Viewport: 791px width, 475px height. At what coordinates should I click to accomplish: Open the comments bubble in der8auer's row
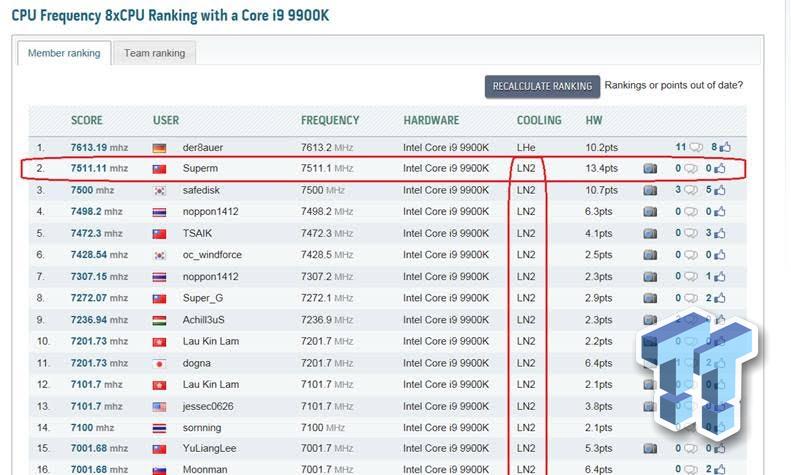[x=696, y=147]
